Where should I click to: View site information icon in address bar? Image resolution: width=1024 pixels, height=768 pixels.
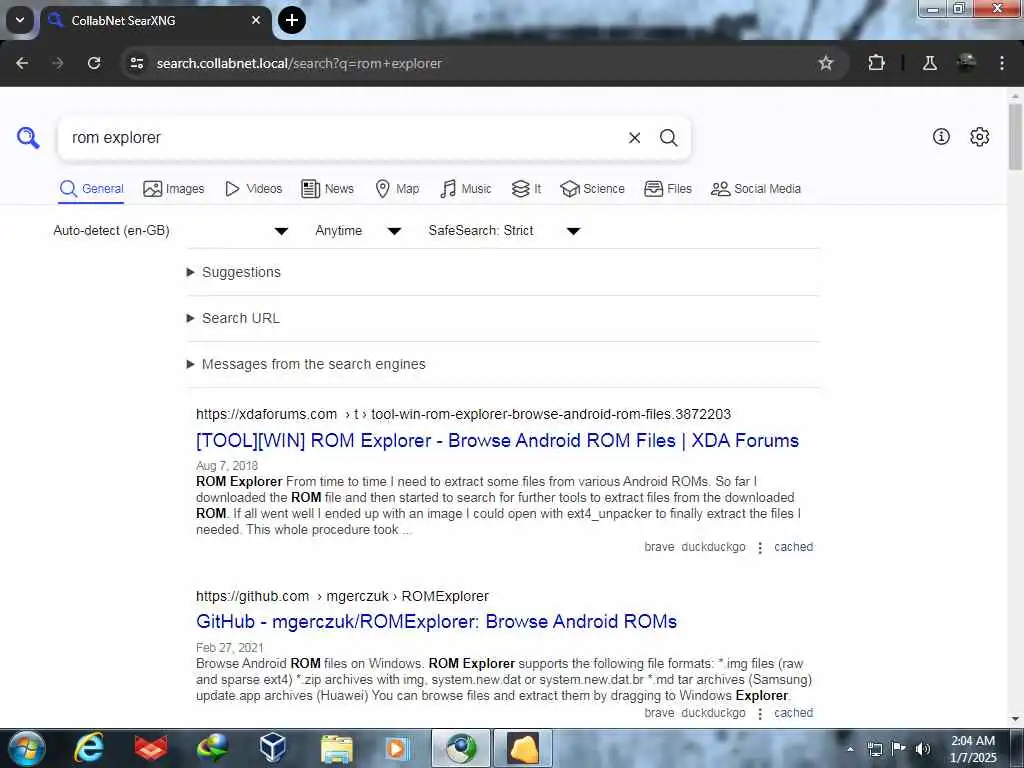click(x=136, y=63)
